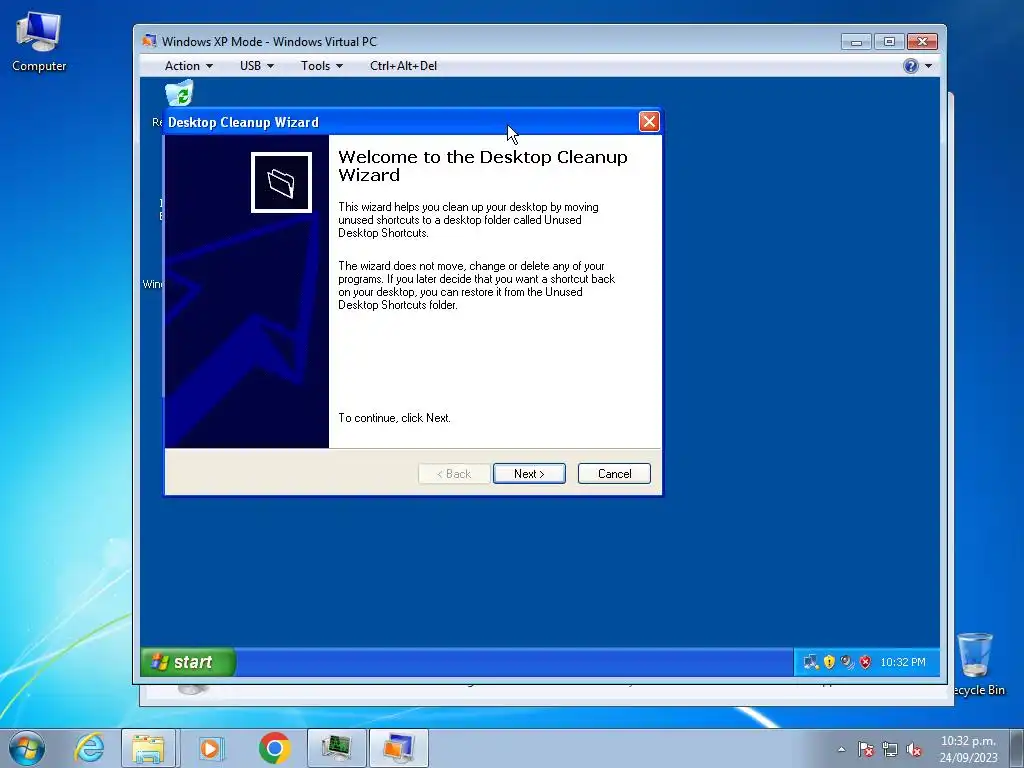
Task: Click the host network tray icon
Action: 889,750
